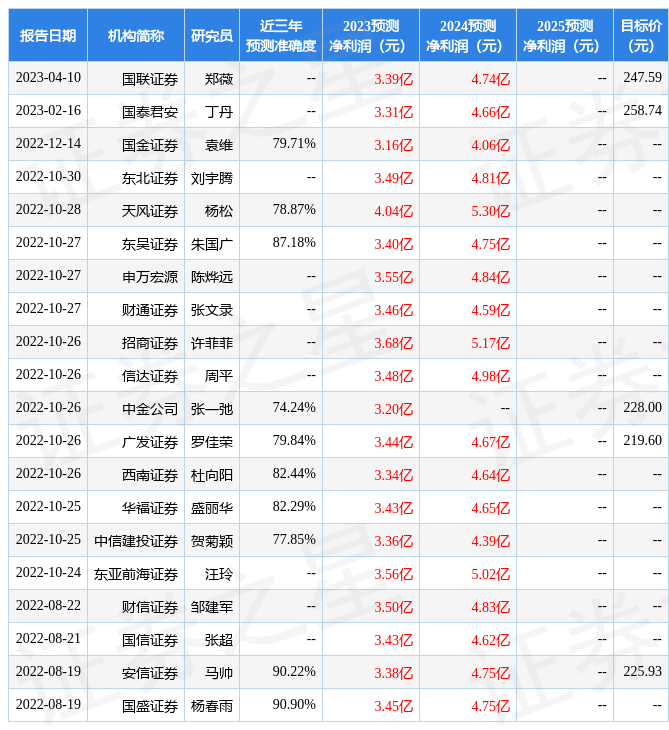The width and height of the screenshot is (669, 730).
Task: Click 2024 profit value 4.59亿
Action: [x=491, y=310]
